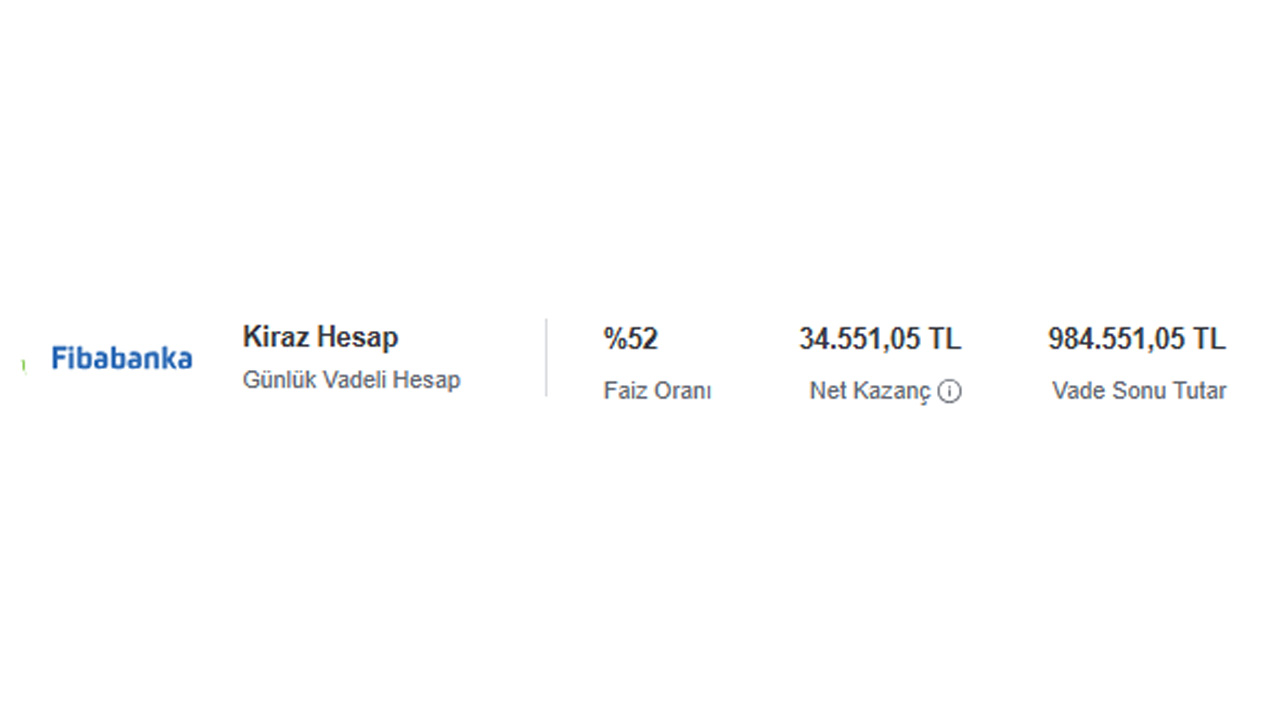Click the Günlük Vadeli Hesap subtitle
Viewport: 1280px width, 720px height.
click(351, 380)
